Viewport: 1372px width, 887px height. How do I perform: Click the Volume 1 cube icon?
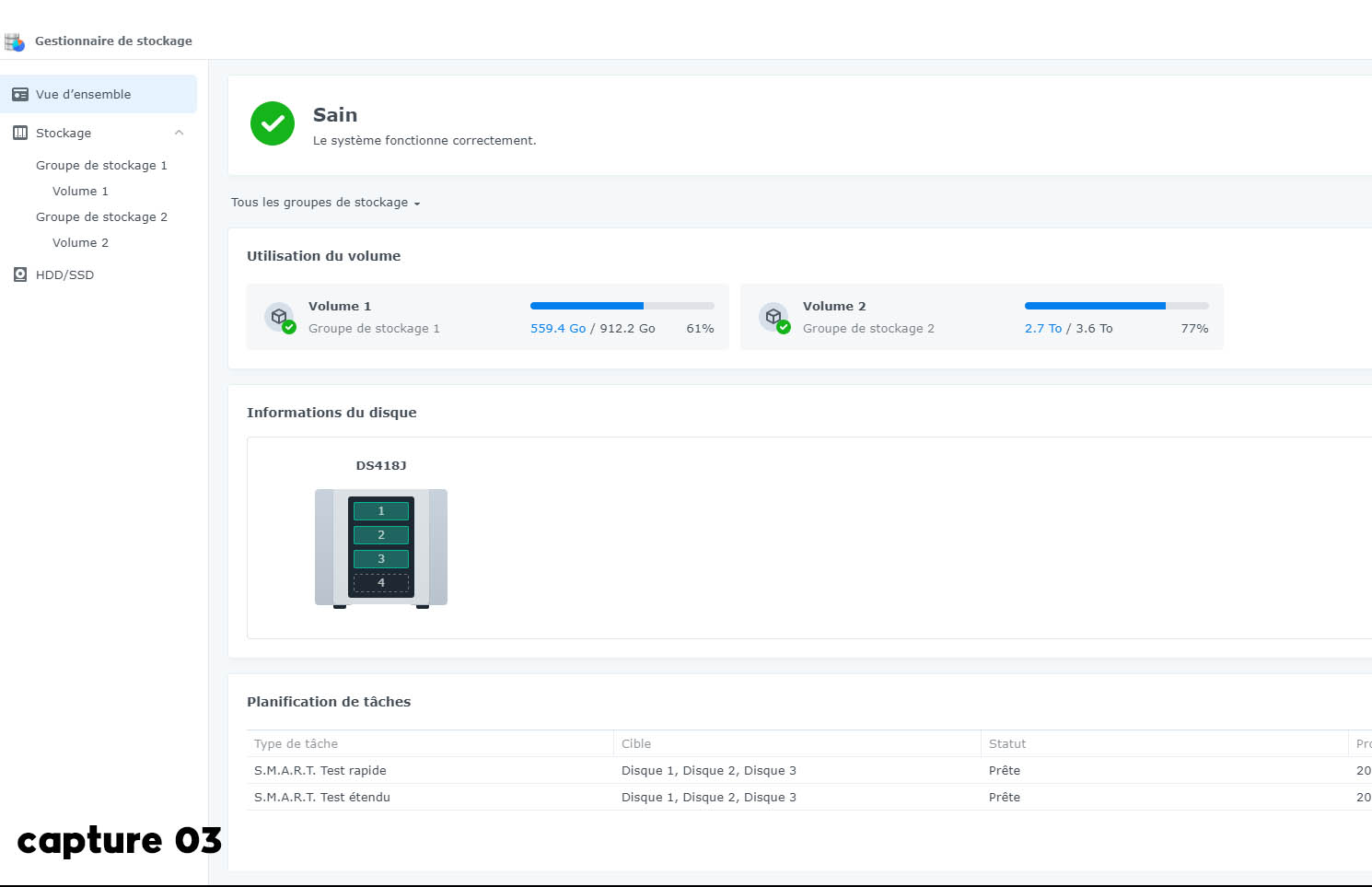click(280, 318)
